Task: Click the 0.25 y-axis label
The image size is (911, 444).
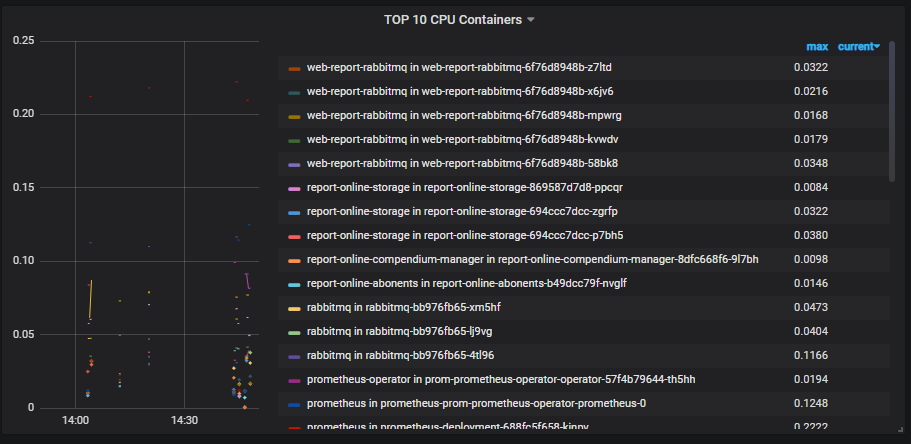Action: (24, 41)
